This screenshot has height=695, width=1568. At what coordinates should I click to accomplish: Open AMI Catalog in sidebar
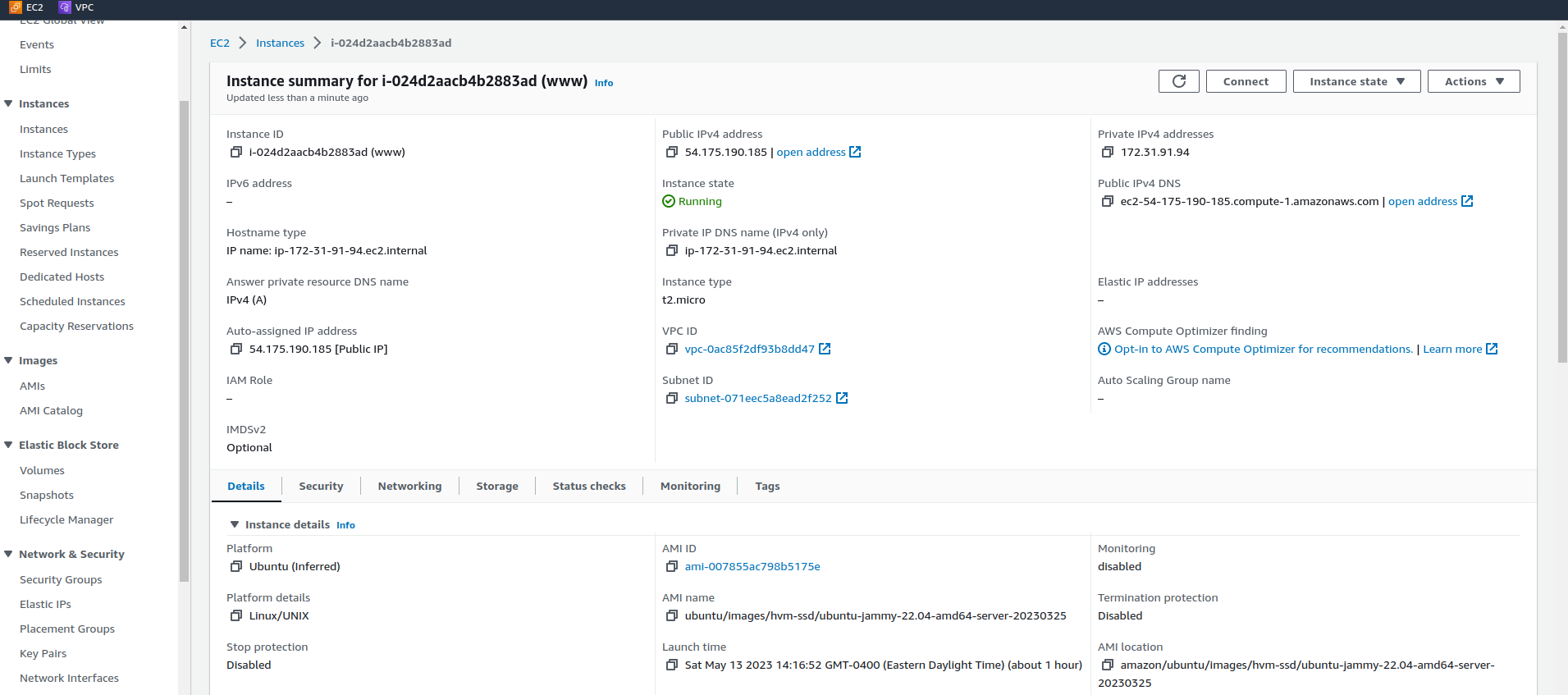pyautogui.click(x=51, y=410)
